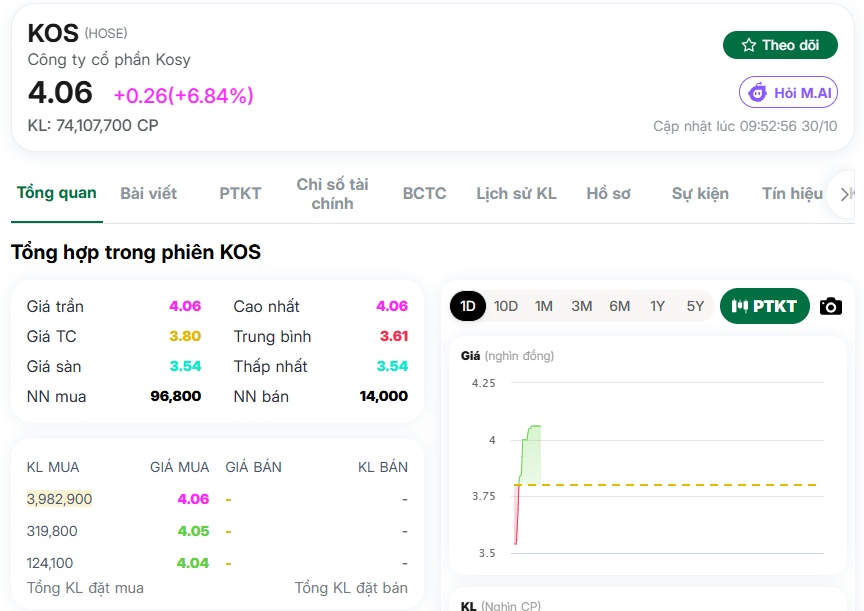Viewport: 864px width, 611px height.
Task: Click the Tổng KL đặt mua label
Action: pos(85,588)
